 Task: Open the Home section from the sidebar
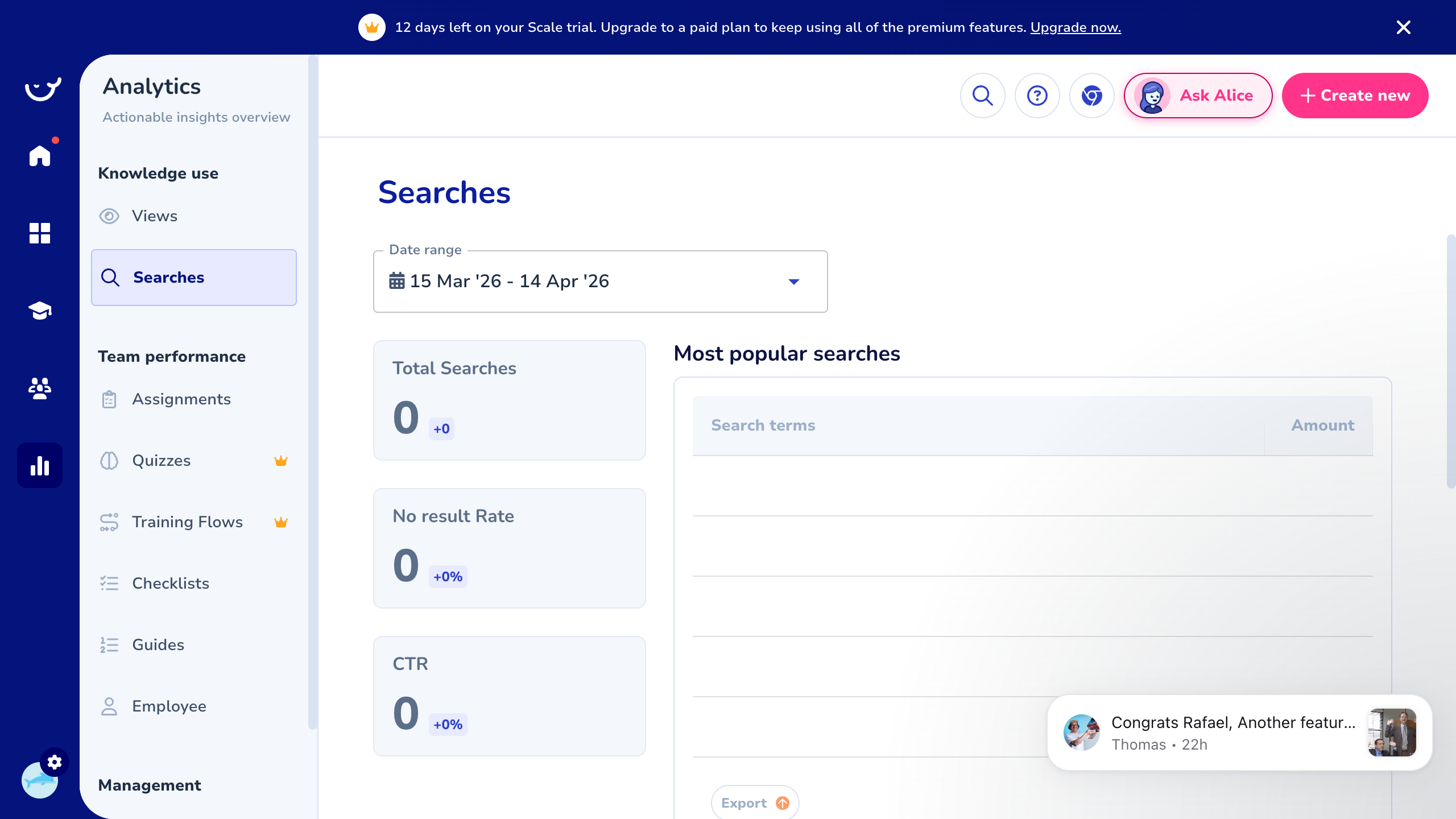(39, 155)
